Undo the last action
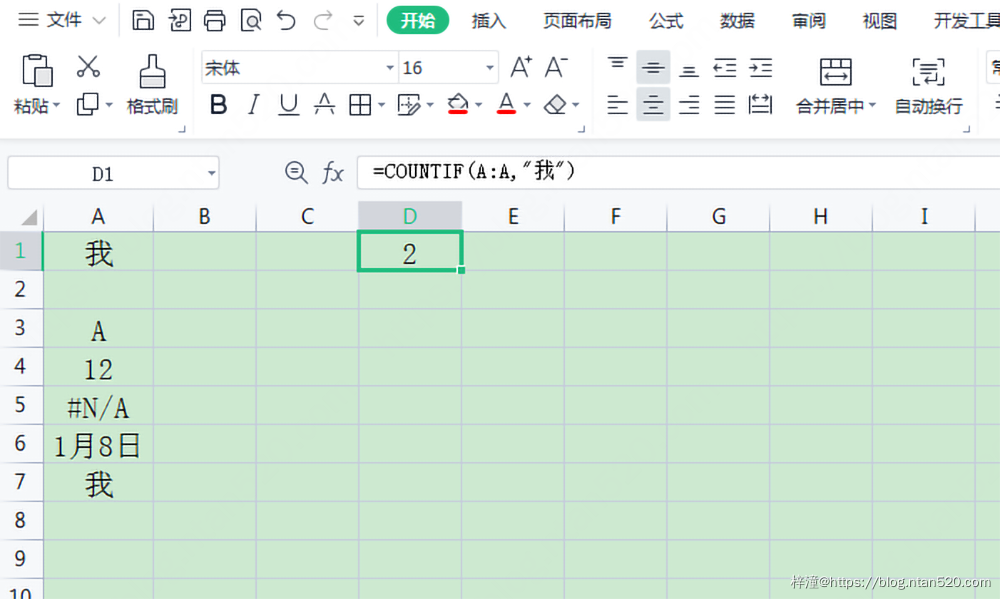 286,20
